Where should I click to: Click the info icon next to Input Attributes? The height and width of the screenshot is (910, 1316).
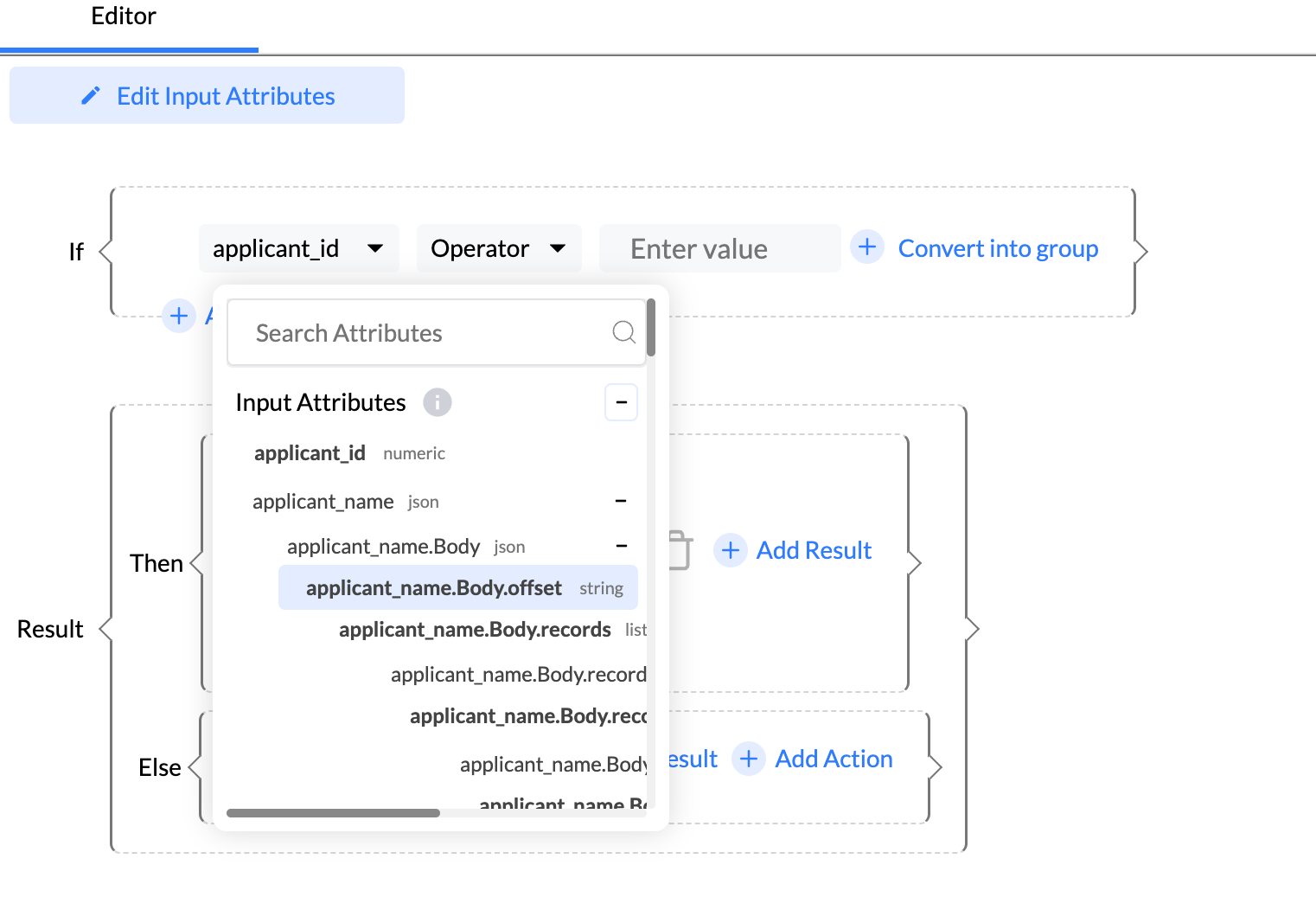point(438,402)
